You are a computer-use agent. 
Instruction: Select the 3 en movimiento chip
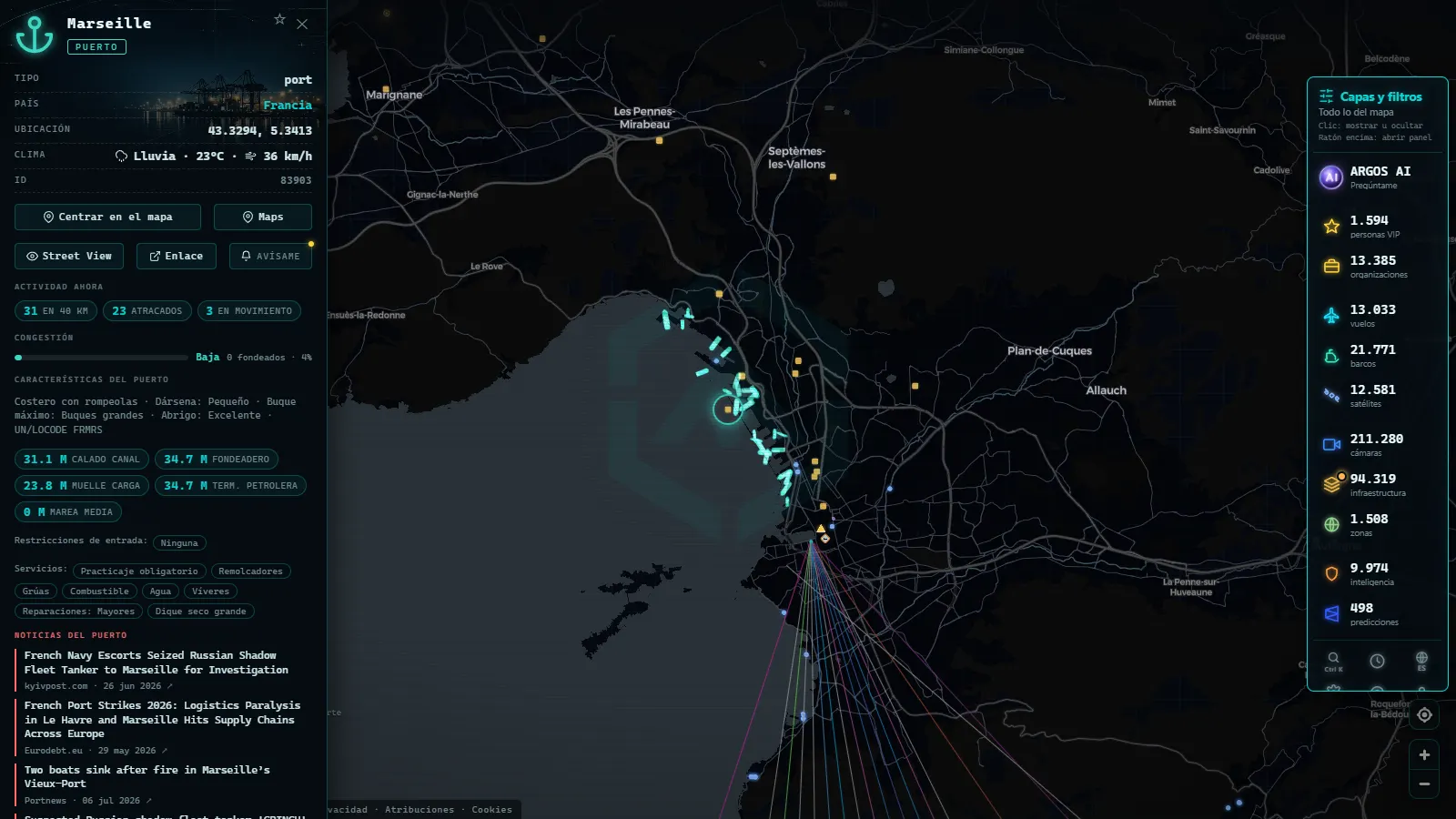tap(248, 311)
